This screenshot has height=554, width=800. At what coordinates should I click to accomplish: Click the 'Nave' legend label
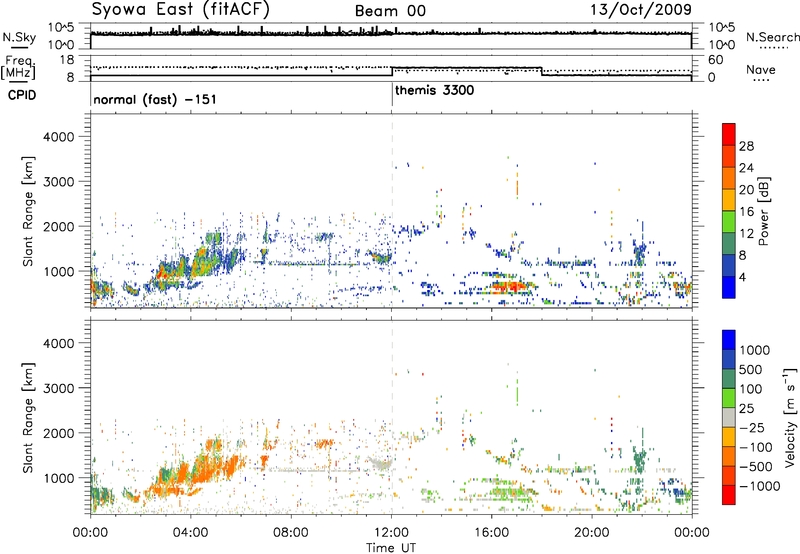[761, 70]
